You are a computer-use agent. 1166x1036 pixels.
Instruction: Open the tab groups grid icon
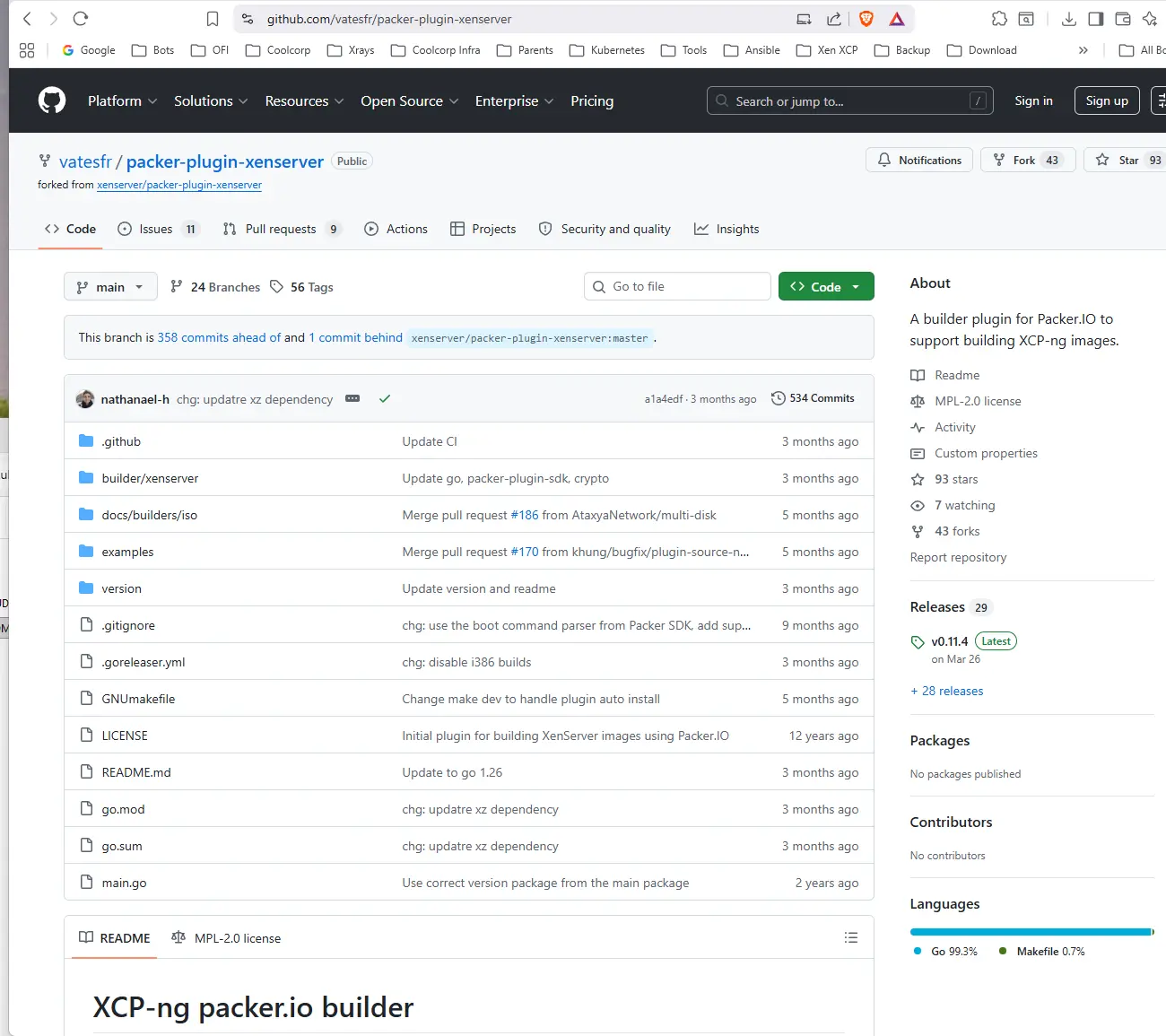pyautogui.click(x=27, y=50)
